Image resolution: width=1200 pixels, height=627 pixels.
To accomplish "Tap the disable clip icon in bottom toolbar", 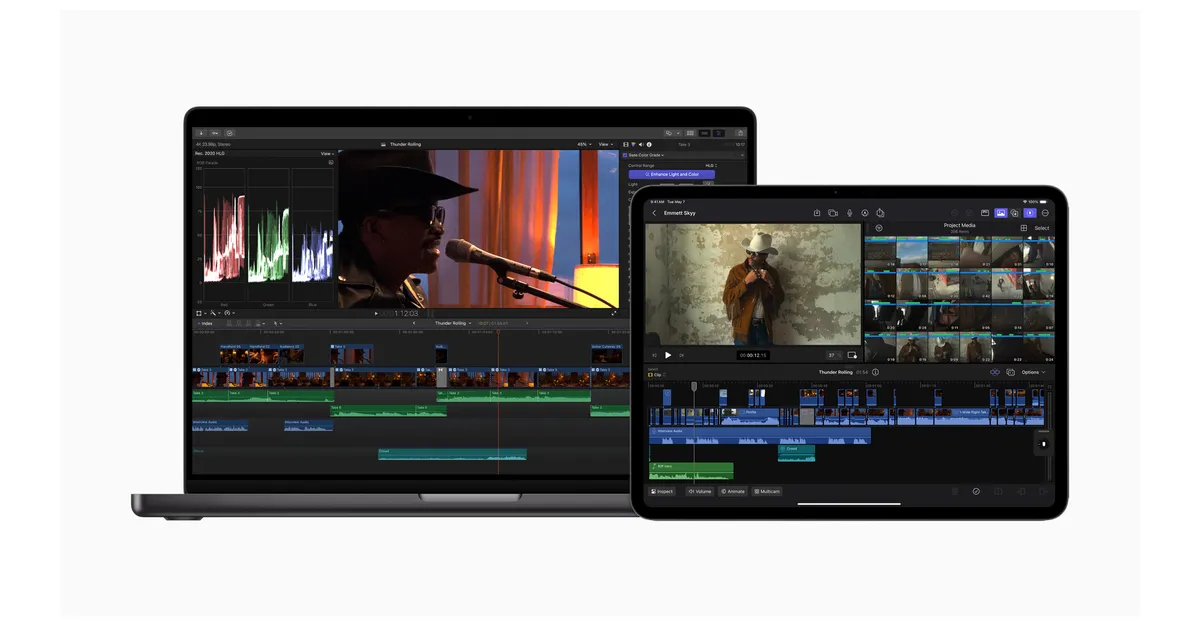I will click(976, 491).
